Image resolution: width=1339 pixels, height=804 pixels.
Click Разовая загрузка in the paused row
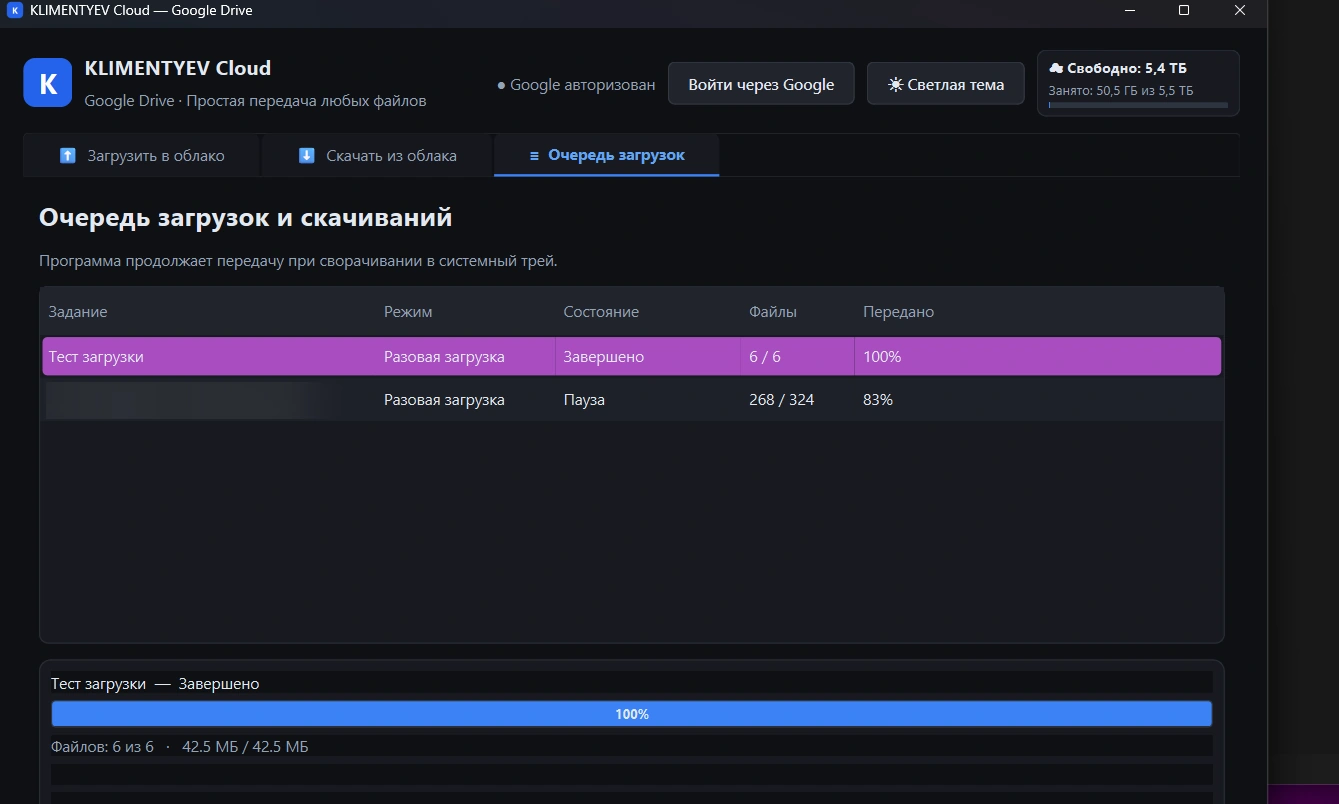(444, 400)
